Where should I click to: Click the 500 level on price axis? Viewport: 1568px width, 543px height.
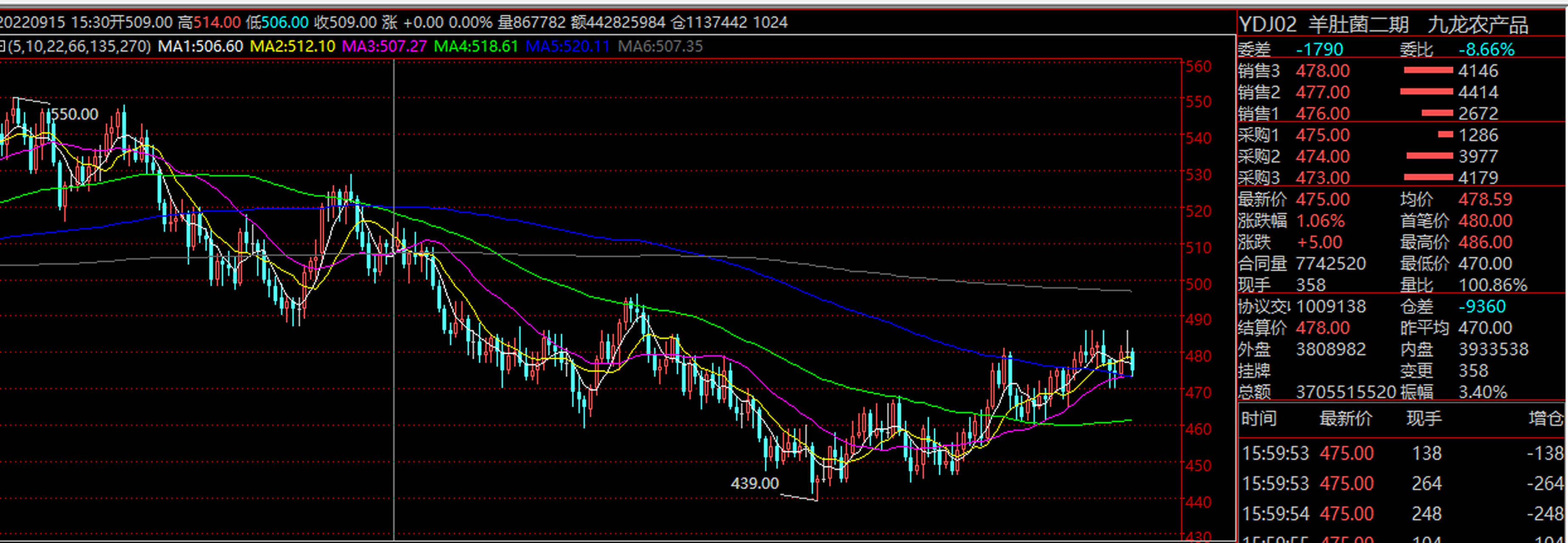pos(1199,284)
